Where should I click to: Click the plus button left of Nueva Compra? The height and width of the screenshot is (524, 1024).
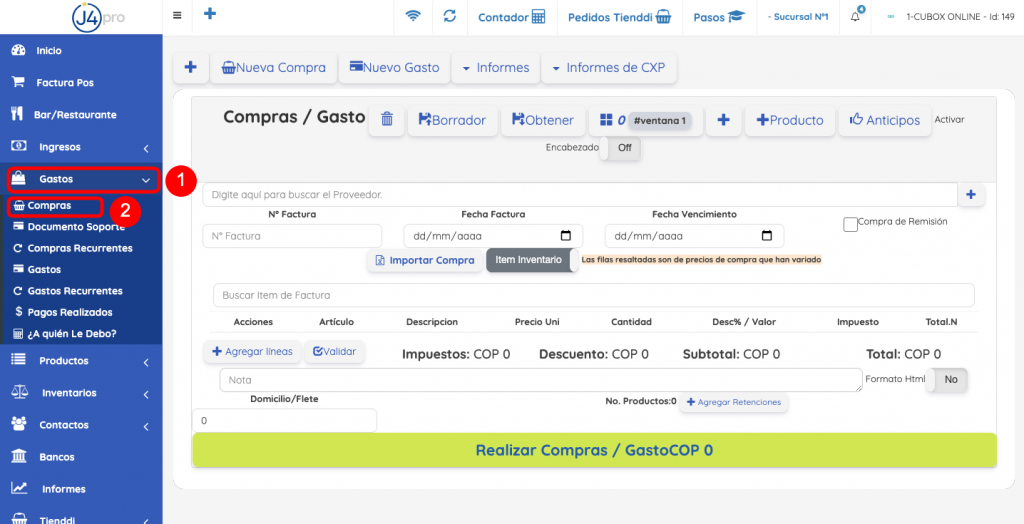(x=191, y=67)
